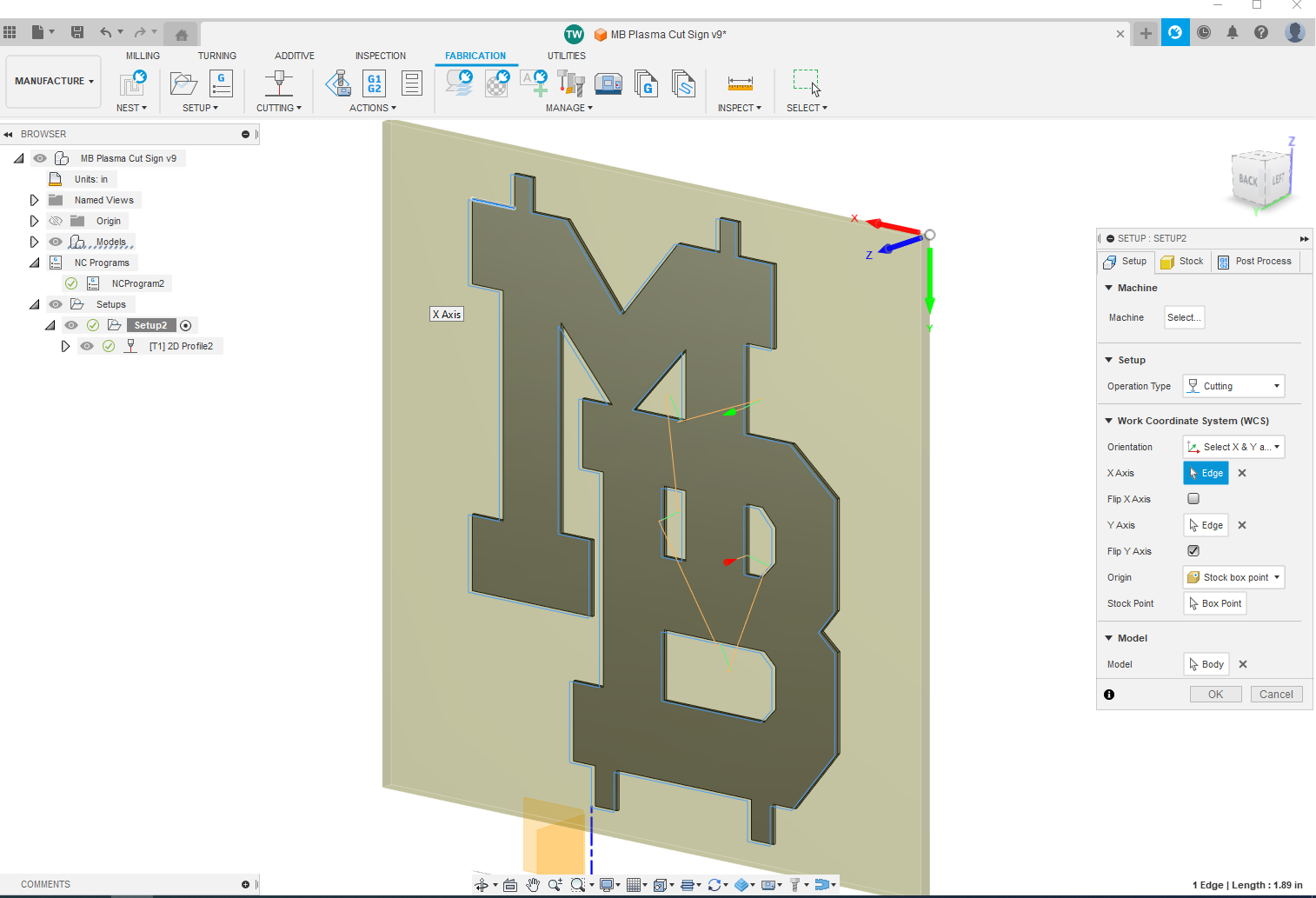Expand the Named Views folder
Screen dimensions: 1316x898
coord(35,200)
